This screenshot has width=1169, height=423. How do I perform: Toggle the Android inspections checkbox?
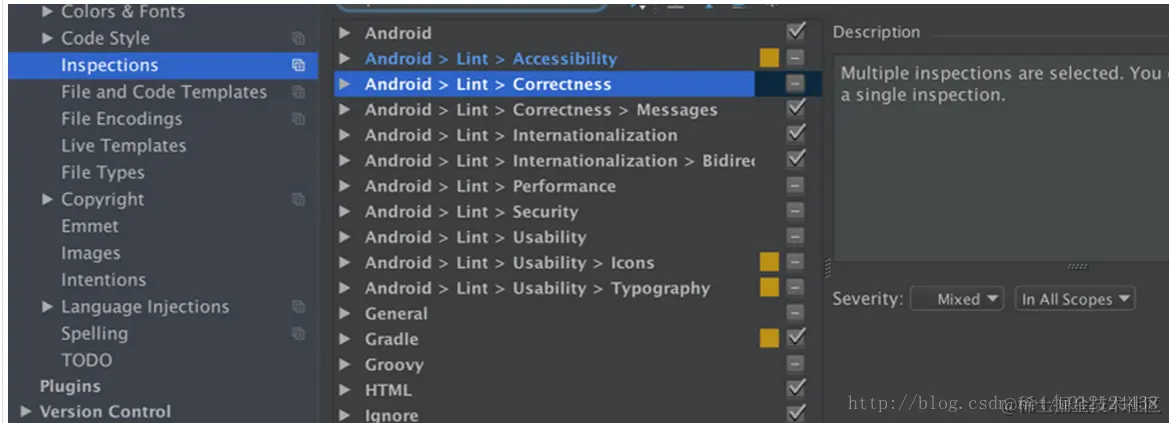click(795, 32)
